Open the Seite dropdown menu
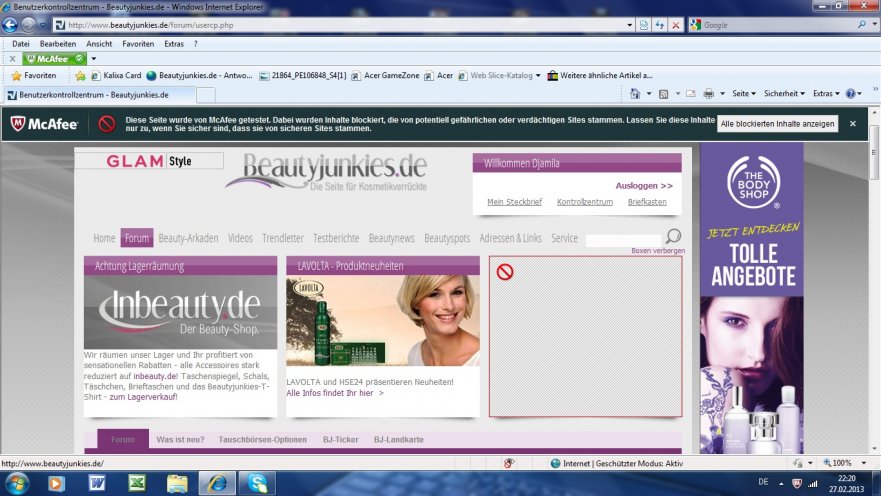Viewport: 881px width, 496px height. coord(744,93)
